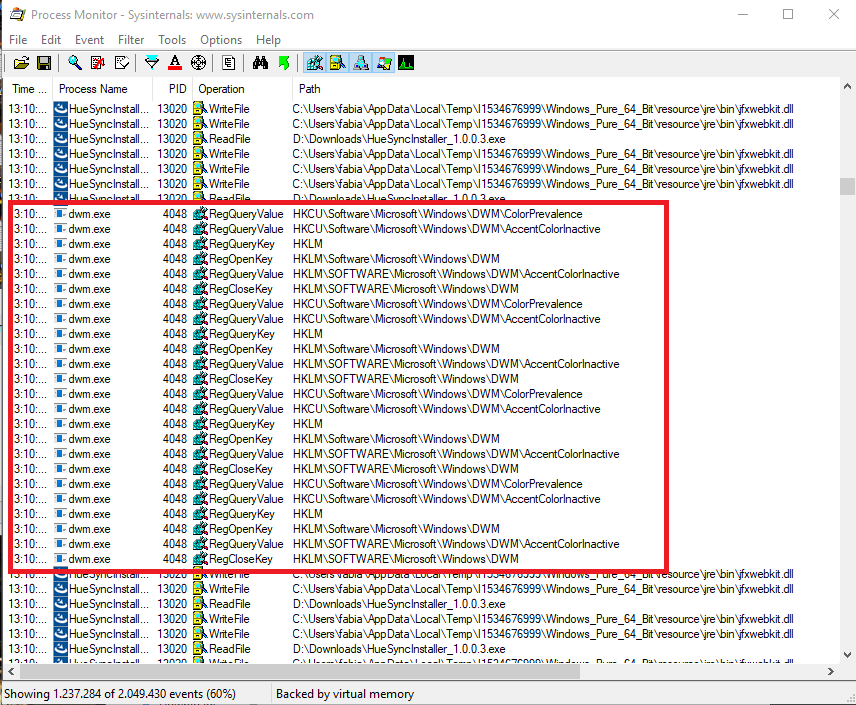
Task: Click the horizontal scrollbar thumb
Action: tap(299, 671)
